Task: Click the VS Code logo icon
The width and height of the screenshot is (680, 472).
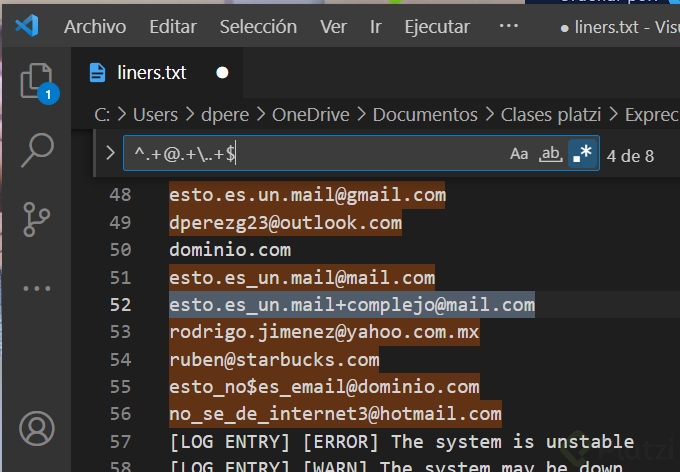Action: click(27, 26)
